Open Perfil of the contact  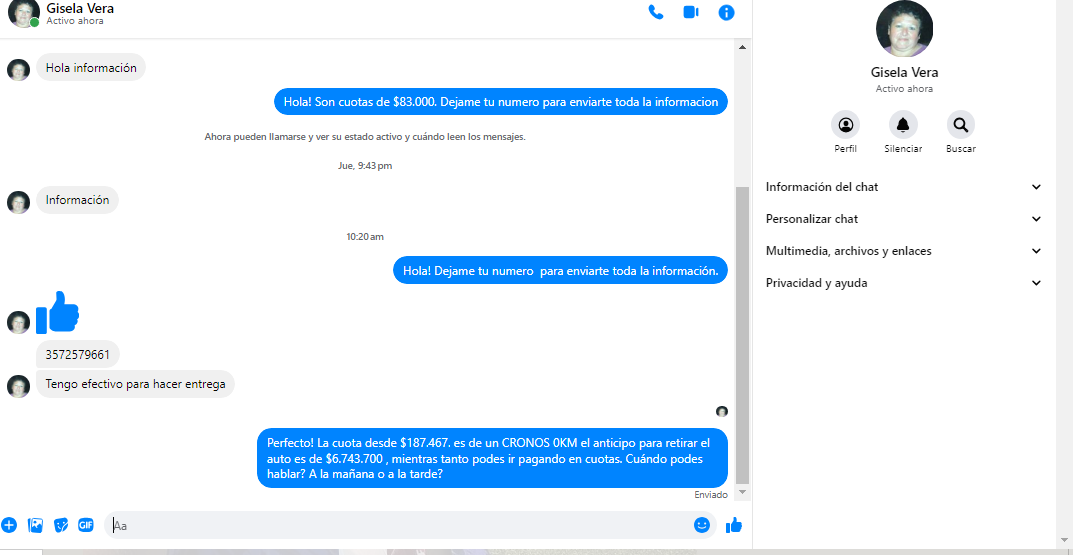coord(845,125)
